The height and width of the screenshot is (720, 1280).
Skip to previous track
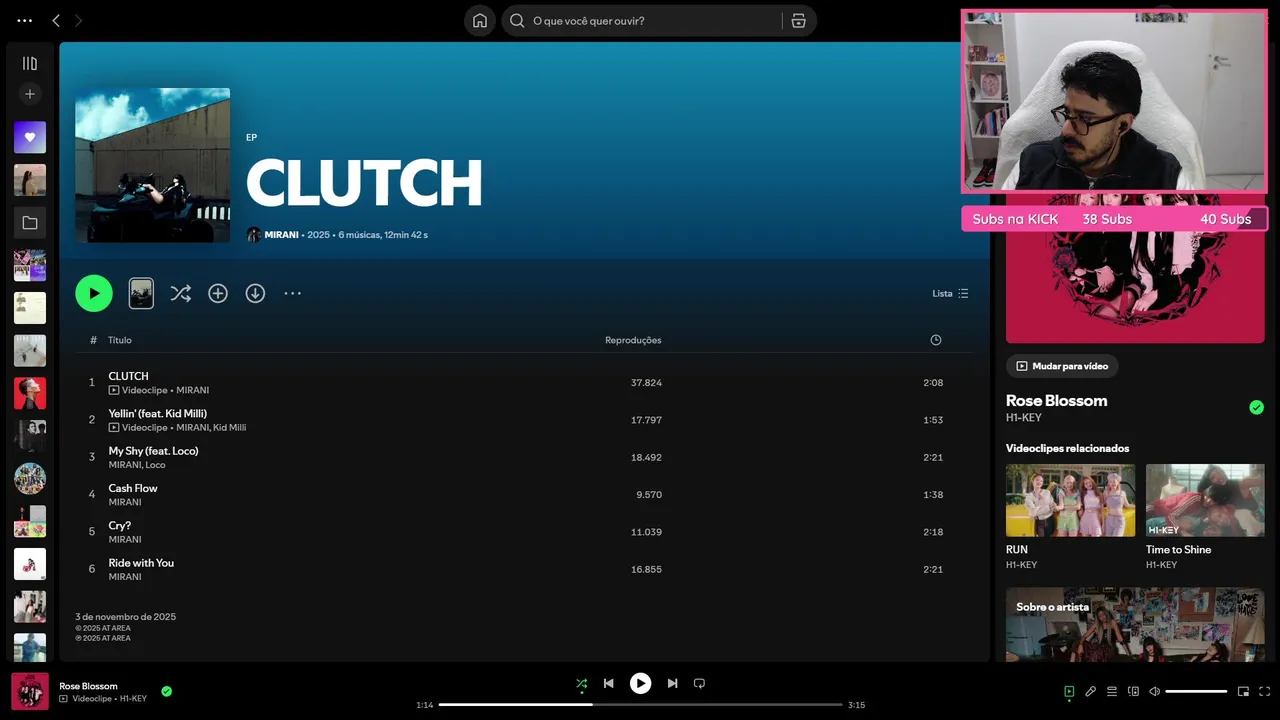coord(608,684)
